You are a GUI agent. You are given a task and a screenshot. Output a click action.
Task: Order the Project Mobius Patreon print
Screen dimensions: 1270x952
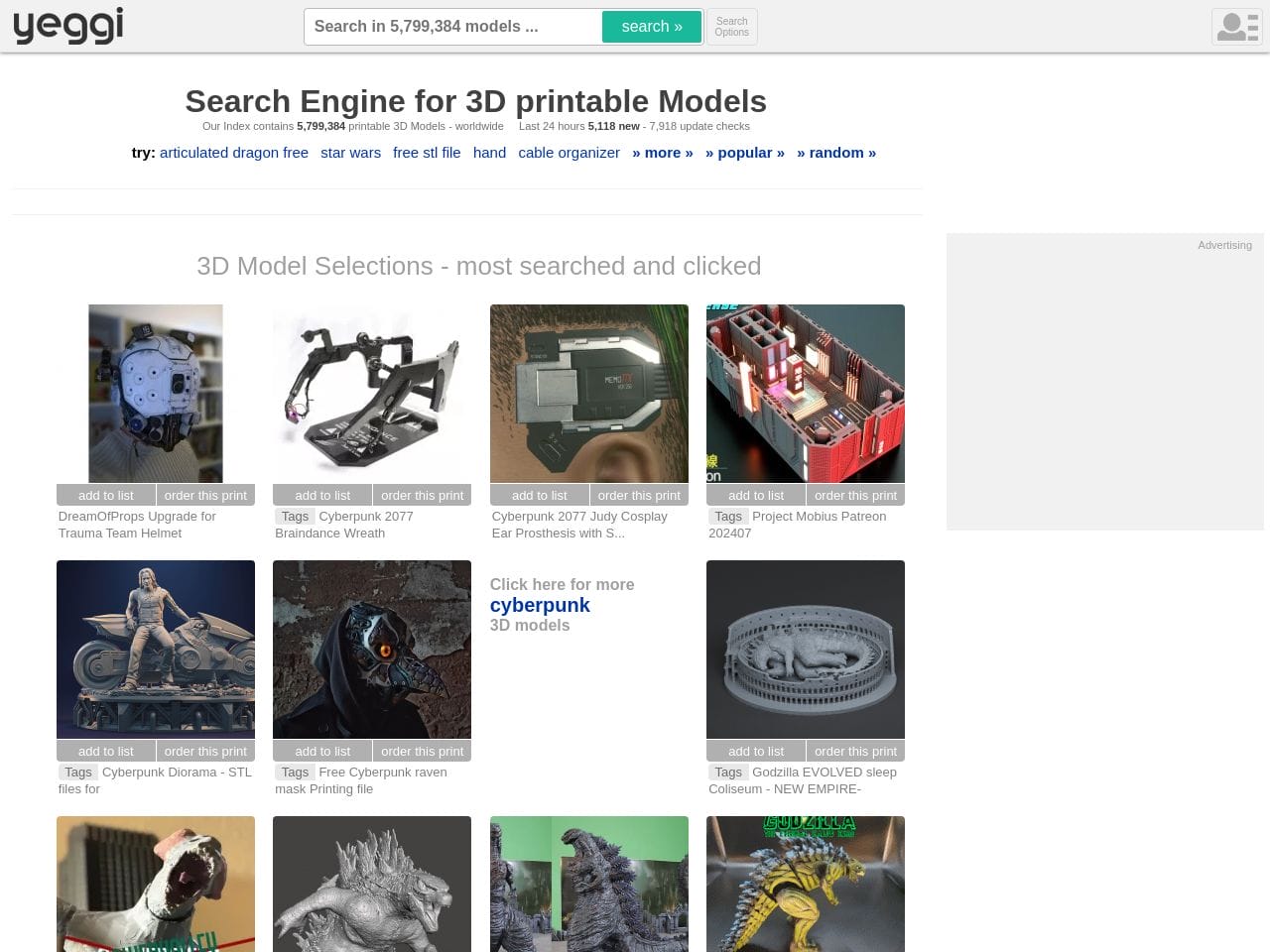(x=855, y=495)
